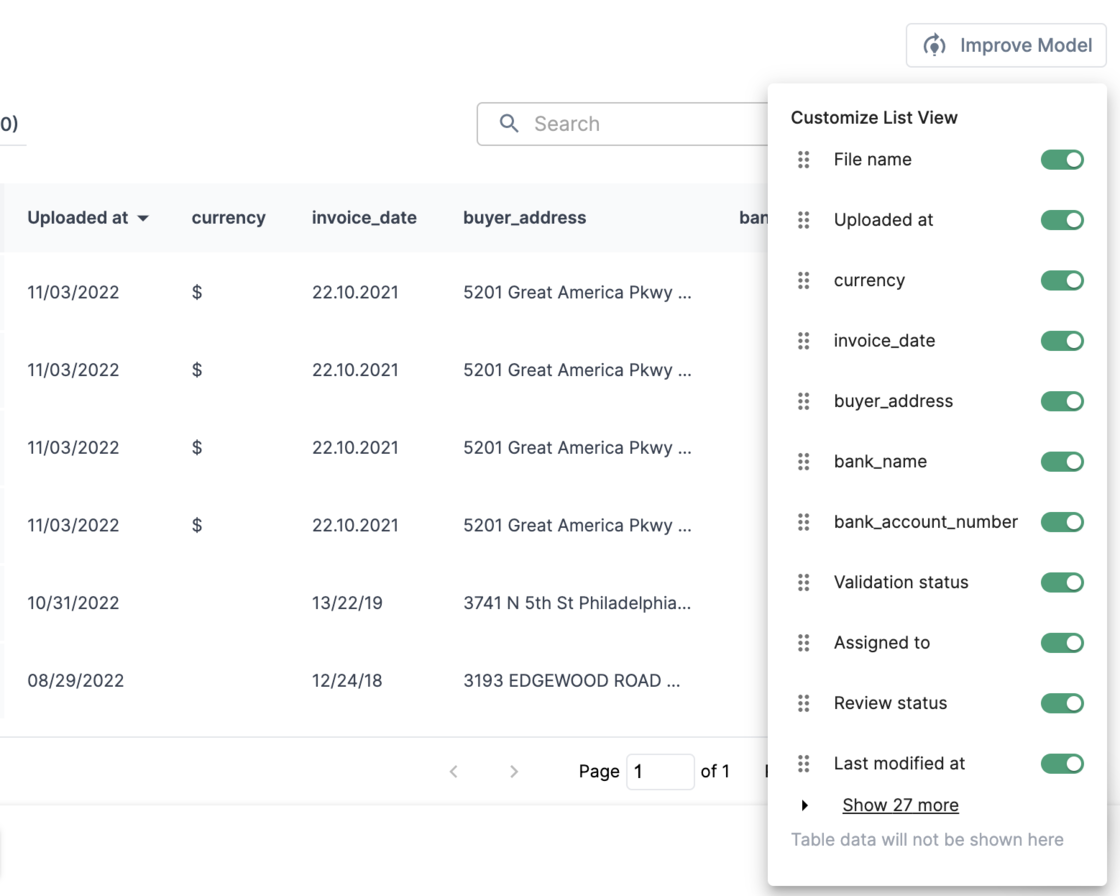Click the drag handle beside Review status
Viewport: 1120px width, 896px height.
803,703
